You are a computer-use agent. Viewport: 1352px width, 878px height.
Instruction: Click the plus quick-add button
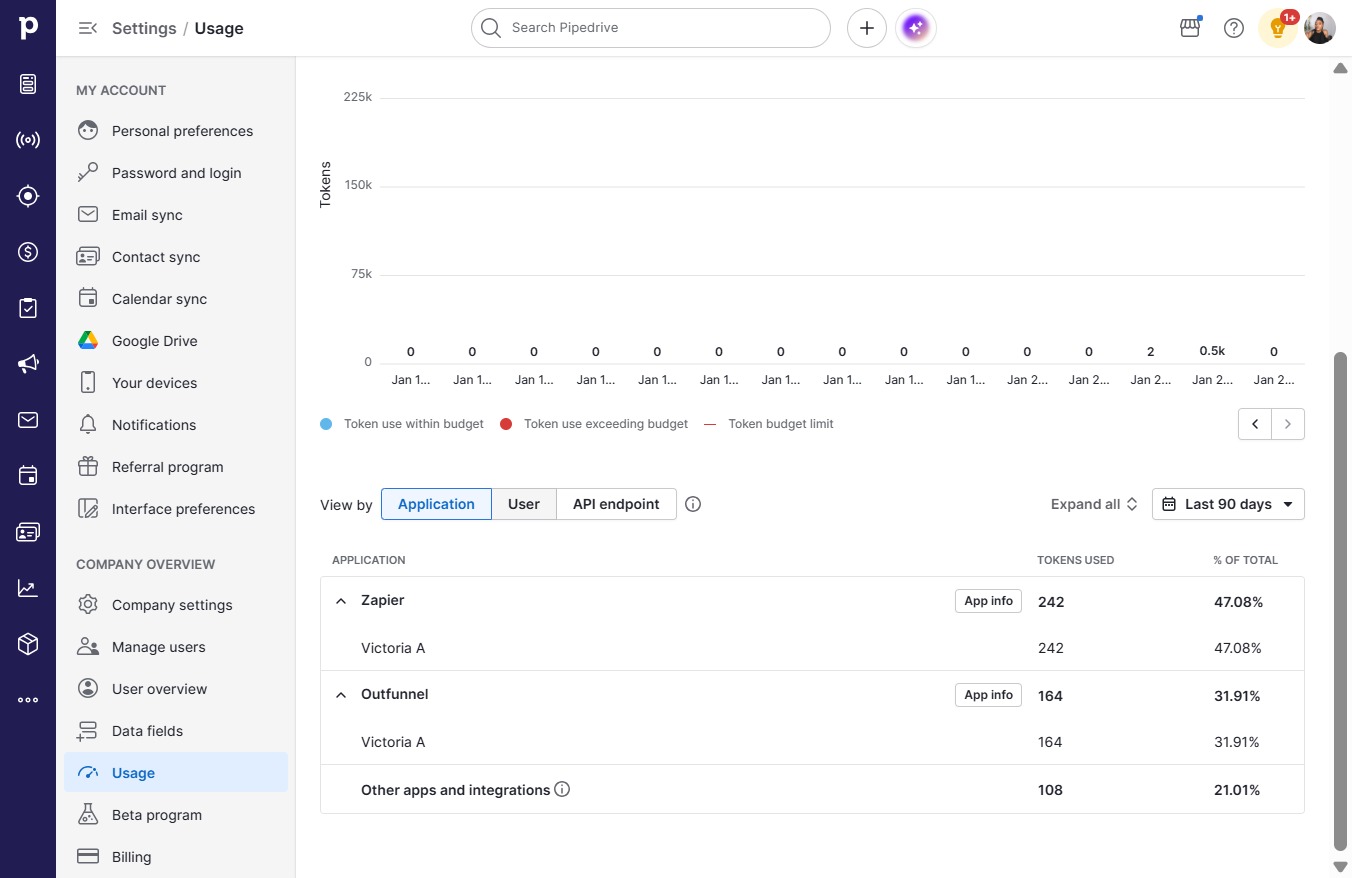[x=867, y=28]
